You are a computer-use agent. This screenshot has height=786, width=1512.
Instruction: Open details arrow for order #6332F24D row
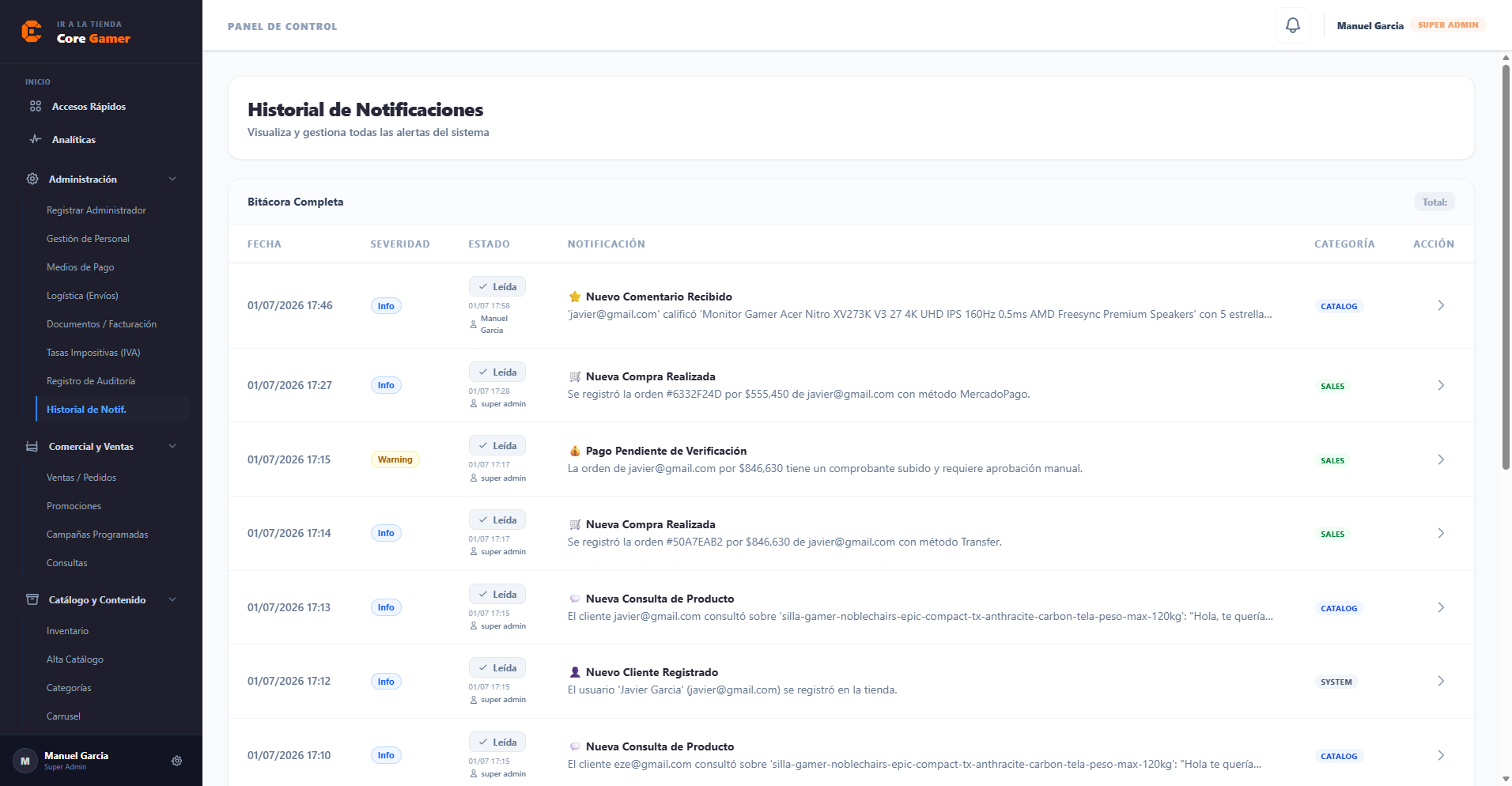1441,385
